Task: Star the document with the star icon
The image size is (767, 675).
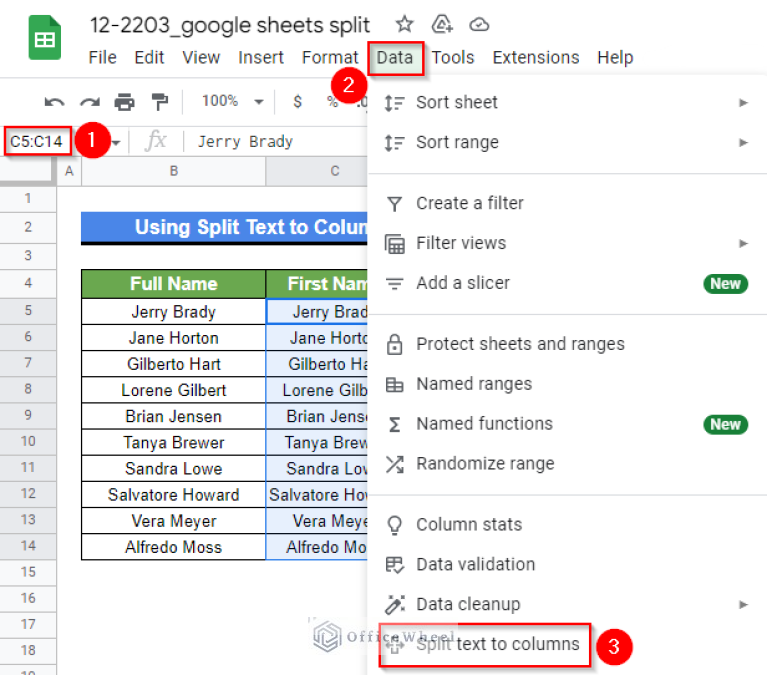Action: point(405,24)
